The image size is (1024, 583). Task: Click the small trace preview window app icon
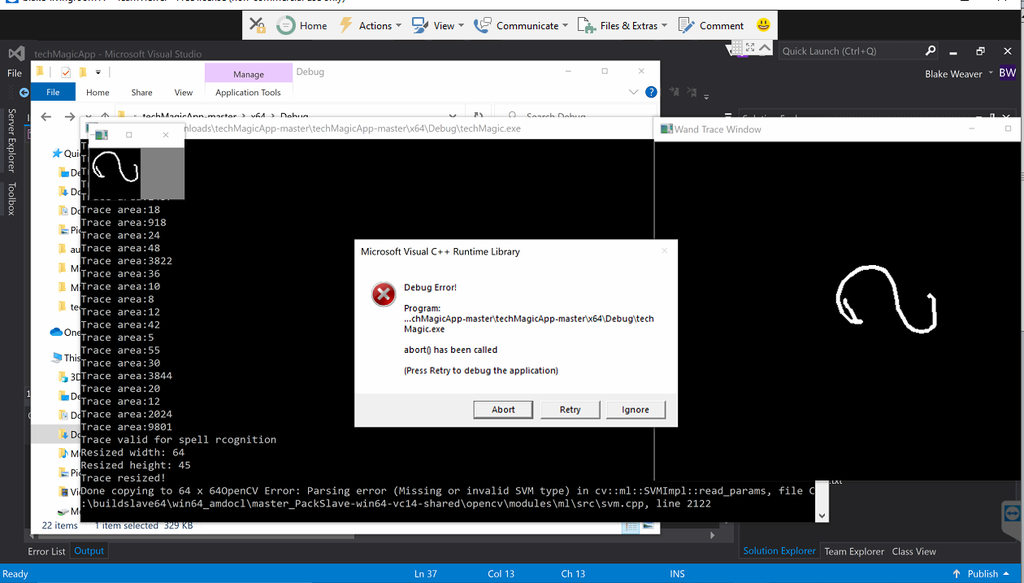(x=101, y=134)
